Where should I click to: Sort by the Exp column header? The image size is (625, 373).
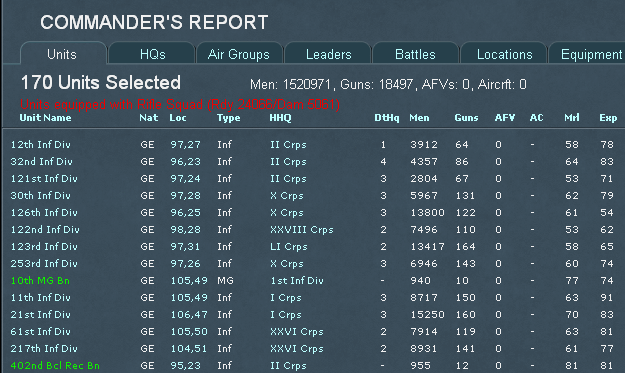(x=608, y=118)
